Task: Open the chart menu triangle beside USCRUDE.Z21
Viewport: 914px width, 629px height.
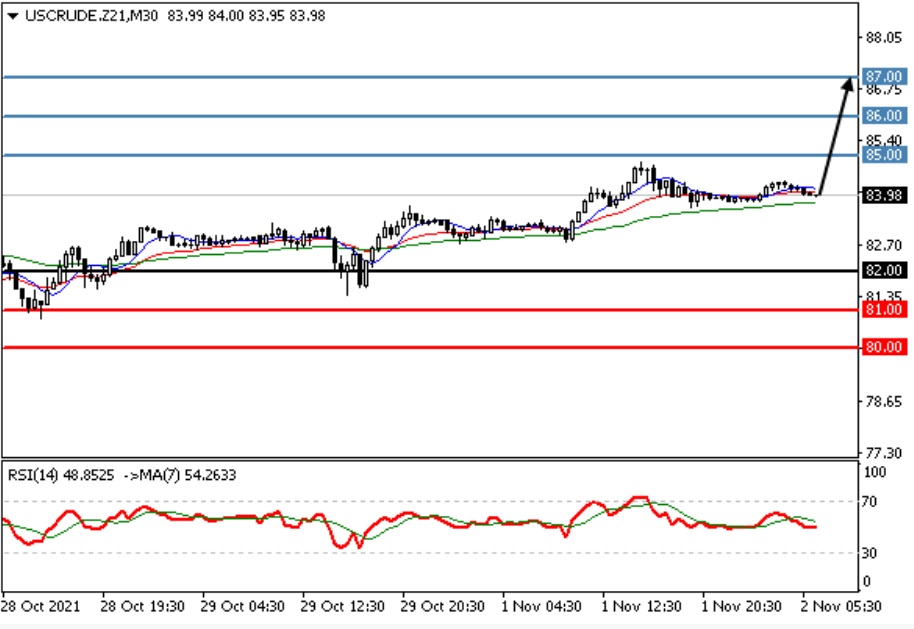Action: pyautogui.click(x=13, y=16)
